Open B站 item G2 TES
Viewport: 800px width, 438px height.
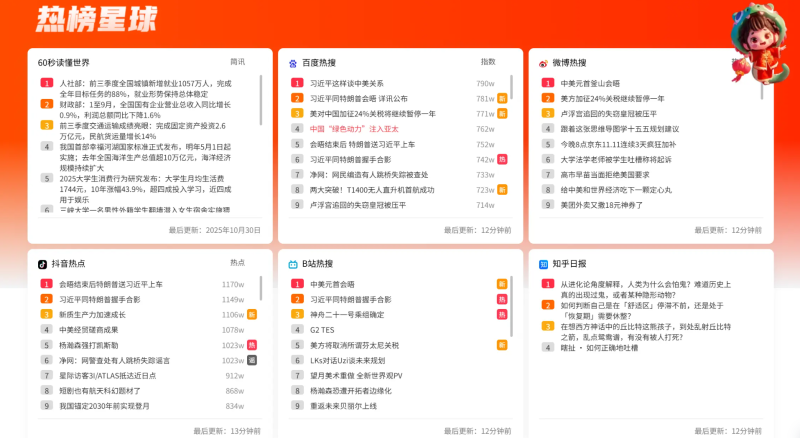[x=322, y=330]
